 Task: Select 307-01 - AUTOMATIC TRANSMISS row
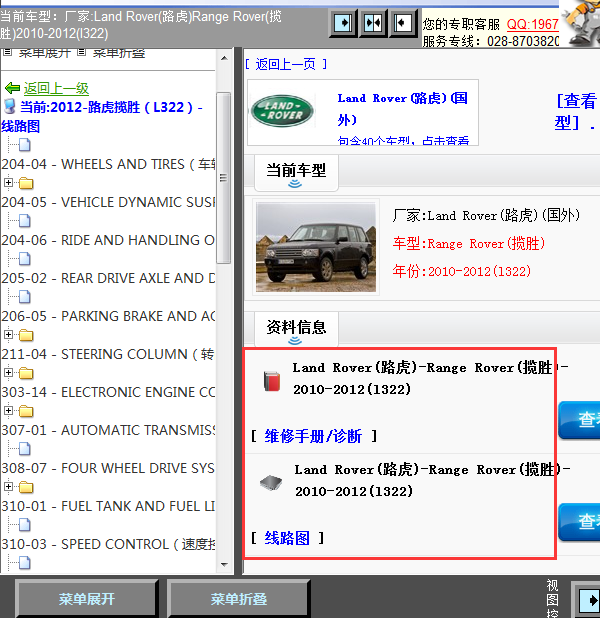pyautogui.click(x=108, y=430)
